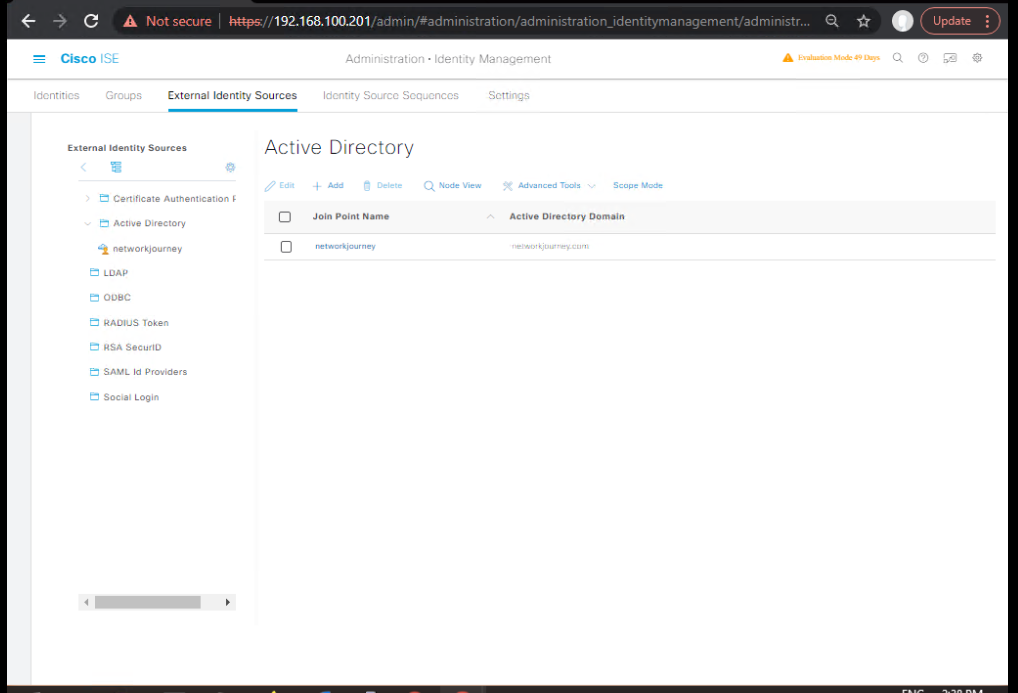Click the Social Login folder icon
The image size is (1018, 693).
coord(94,396)
